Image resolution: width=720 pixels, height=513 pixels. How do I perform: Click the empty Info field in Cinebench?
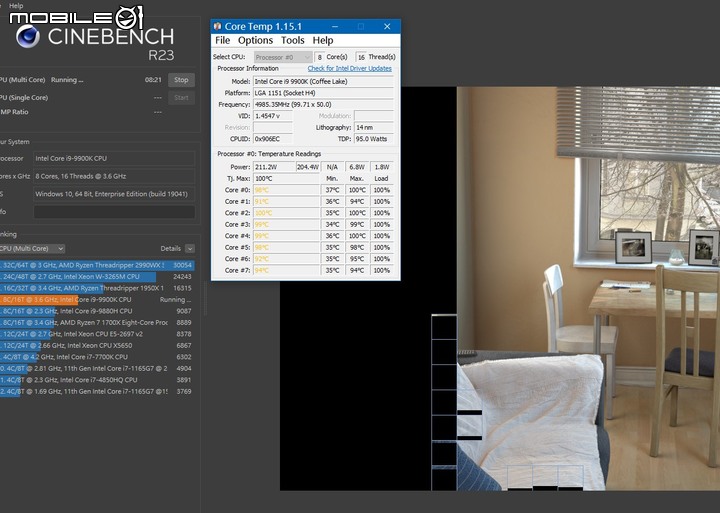(114, 212)
